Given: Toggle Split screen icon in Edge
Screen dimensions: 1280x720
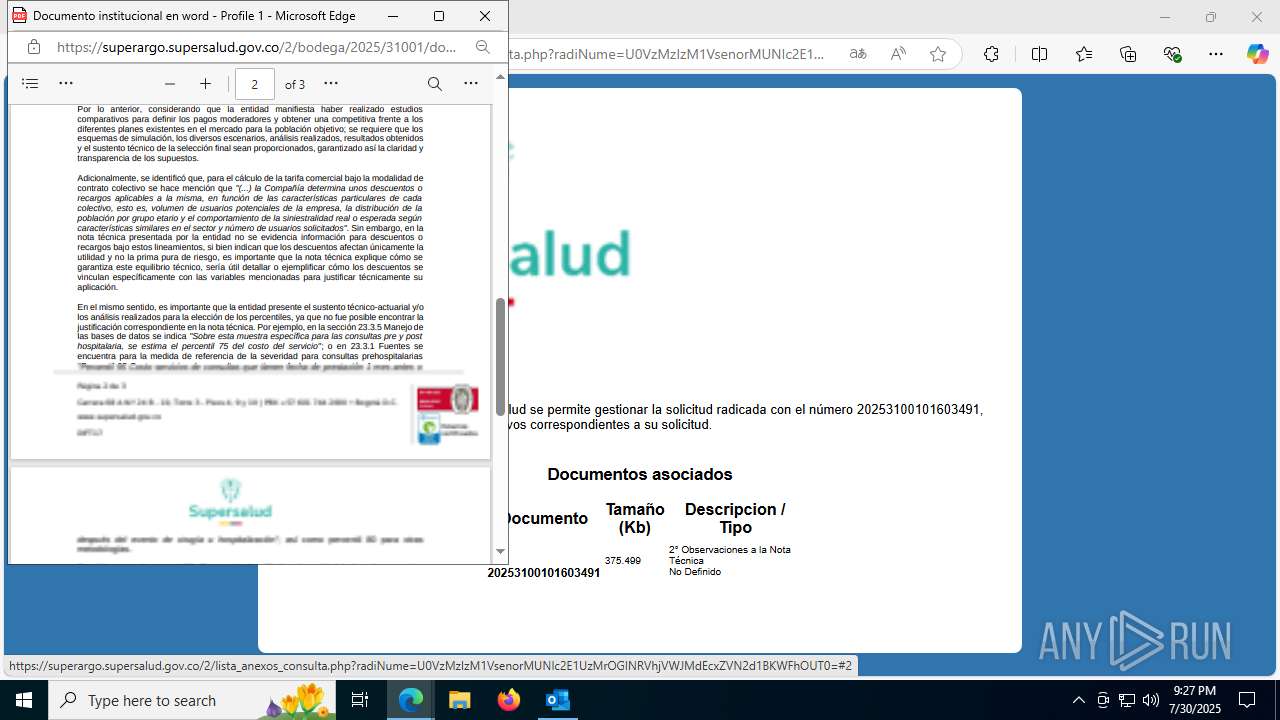Looking at the screenshot, I should pyautogui.click(x=1039, y=54).
